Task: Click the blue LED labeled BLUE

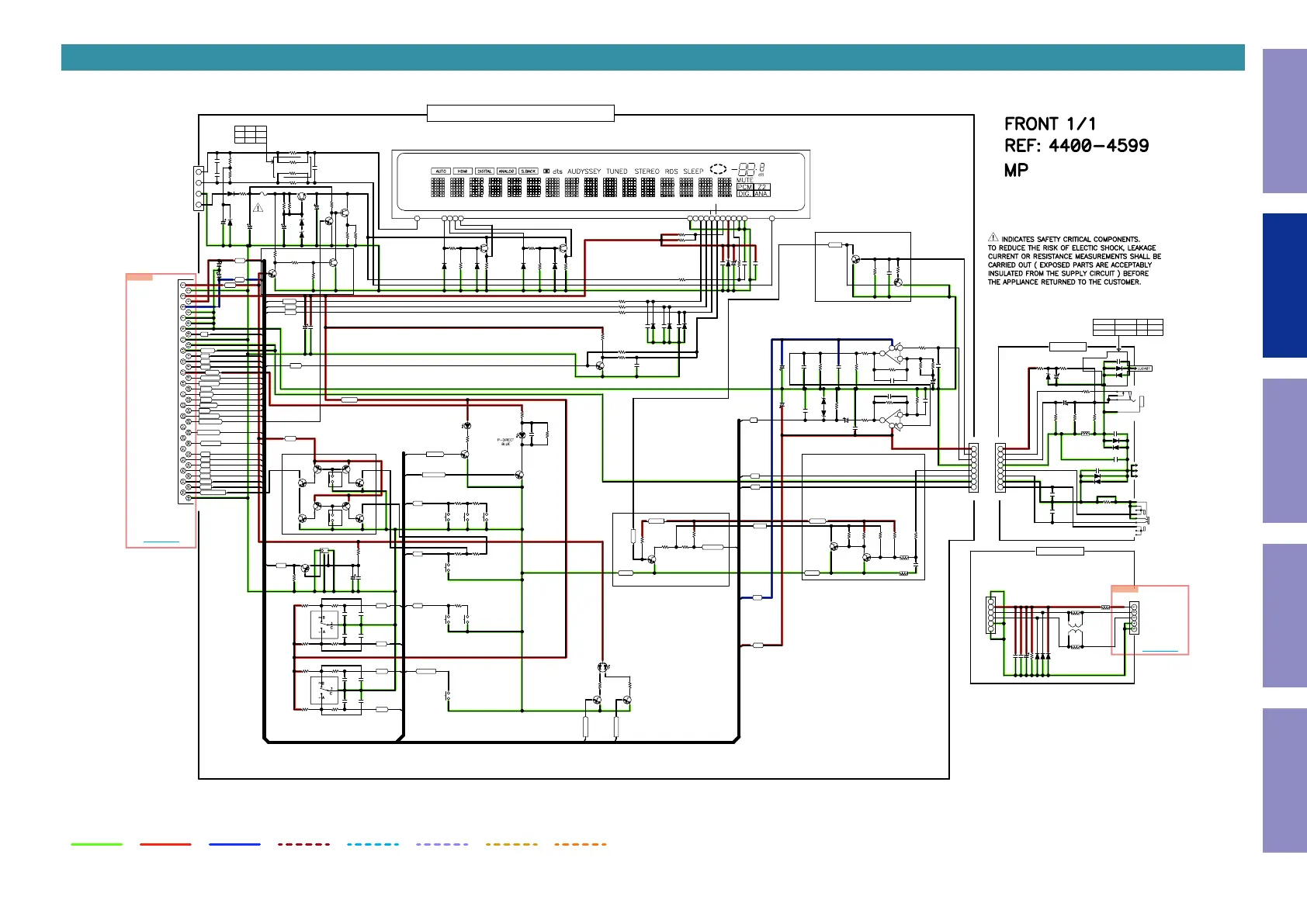Action: 522,436
